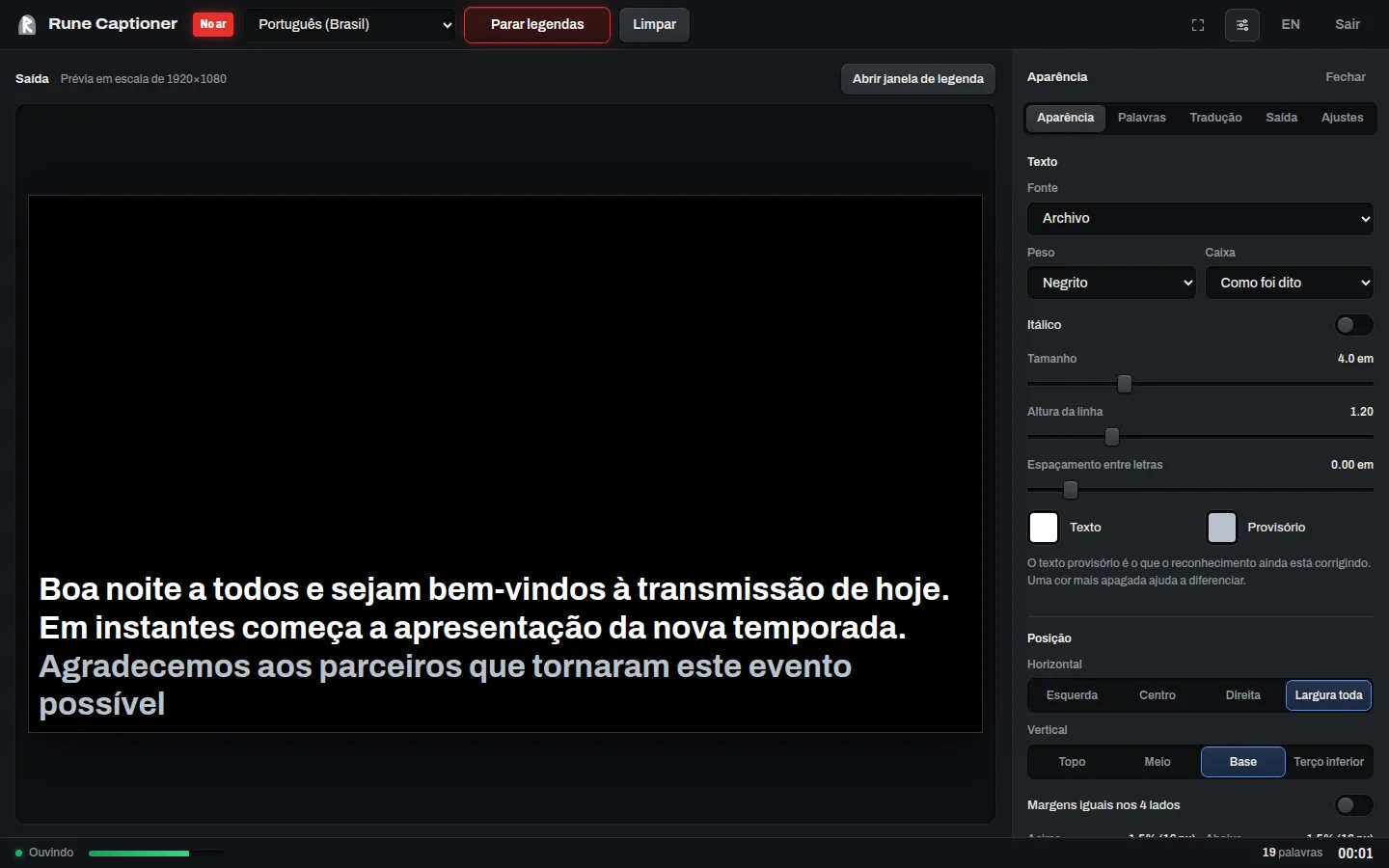
Task: Set vertical position to Topo
Action: pos(1072,762)
